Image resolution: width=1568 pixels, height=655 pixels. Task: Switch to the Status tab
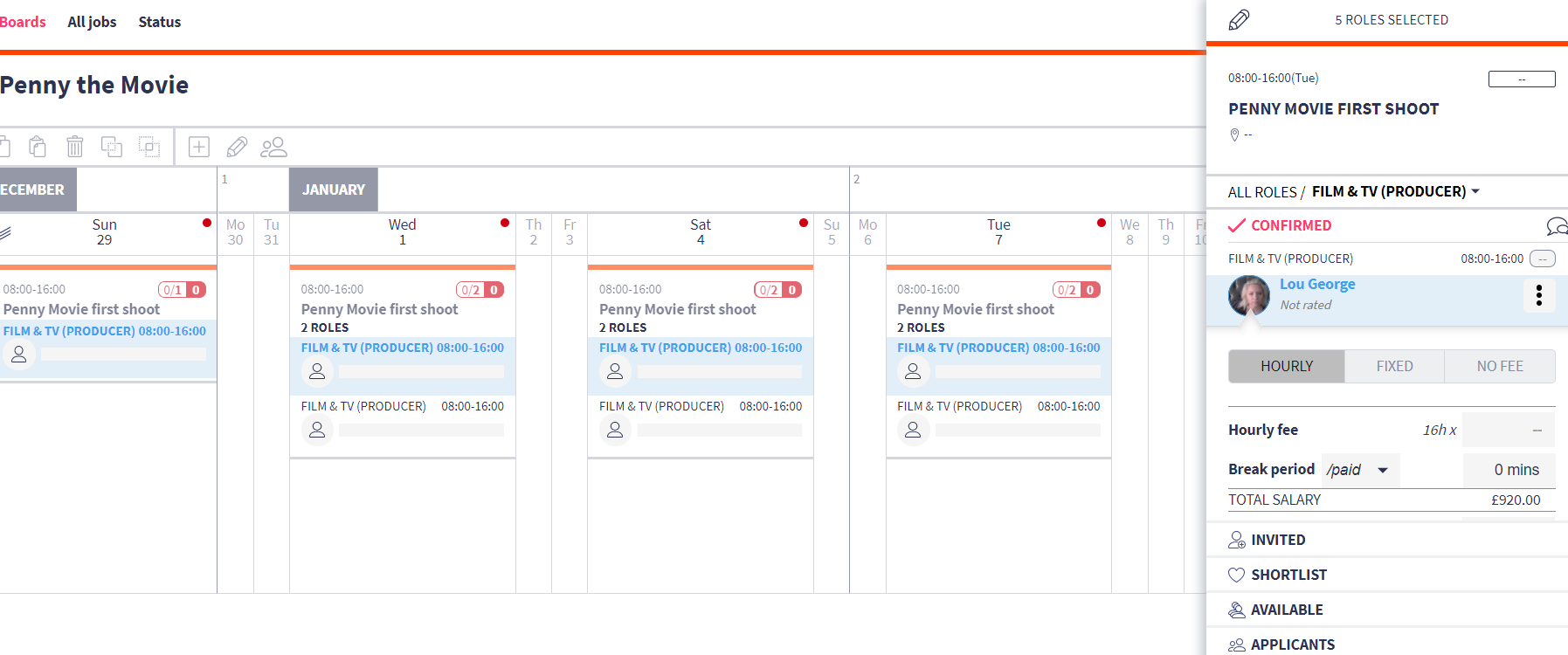(160, 22)
